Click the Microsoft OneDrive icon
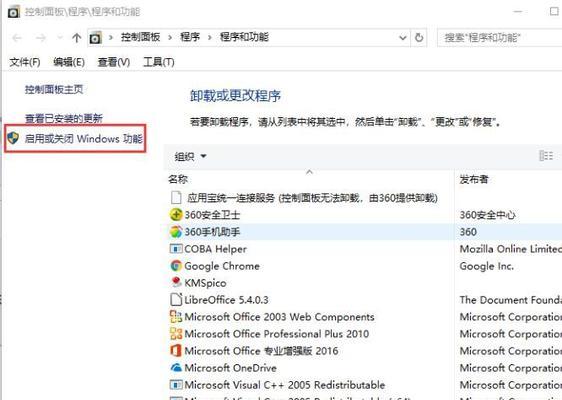Image resolution: width=562 pixels, height=400 pixels. coord(176,368)
